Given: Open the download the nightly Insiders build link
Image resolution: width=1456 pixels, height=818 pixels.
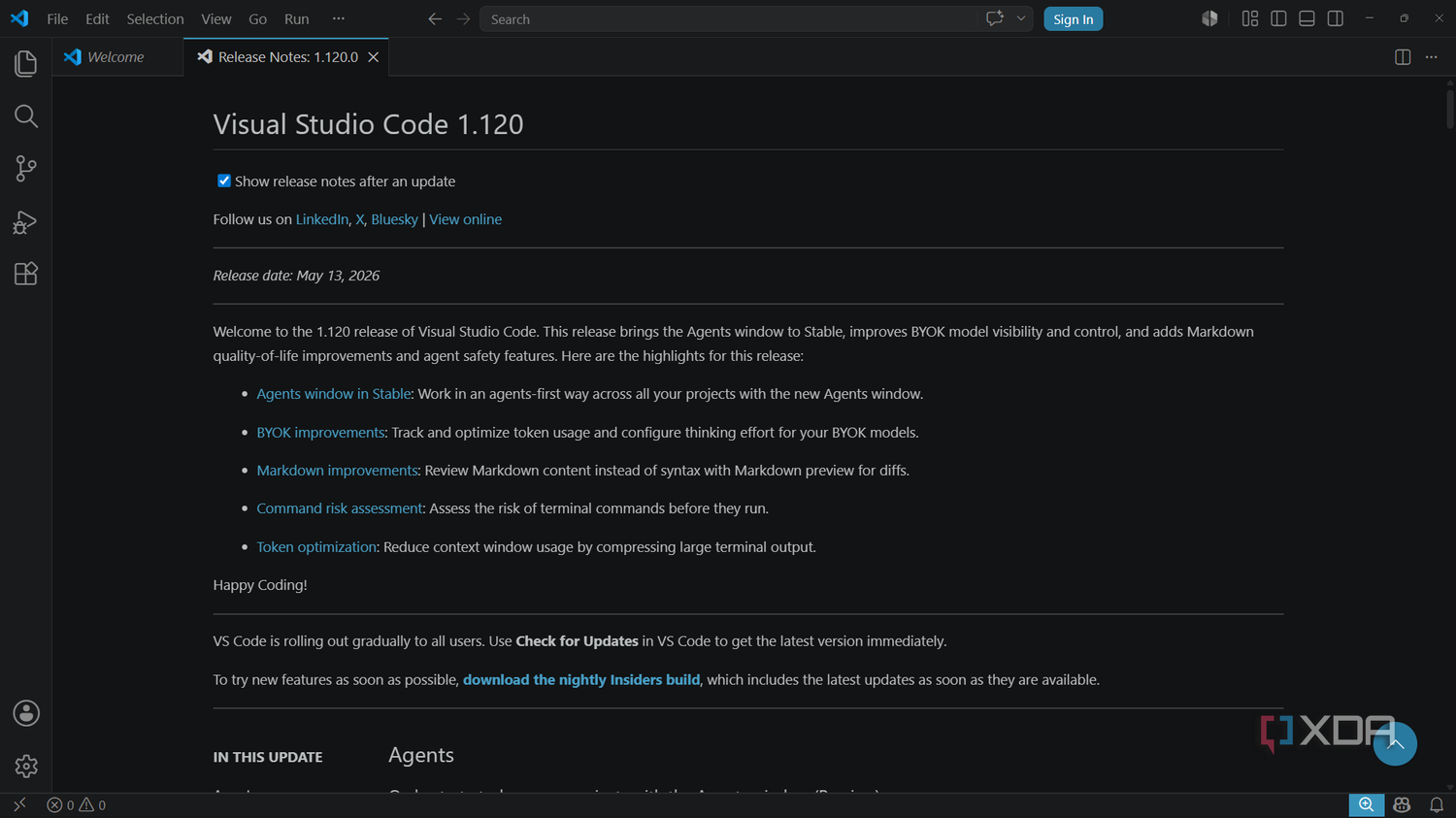Looking at the screenshot, I should point(581,680).
